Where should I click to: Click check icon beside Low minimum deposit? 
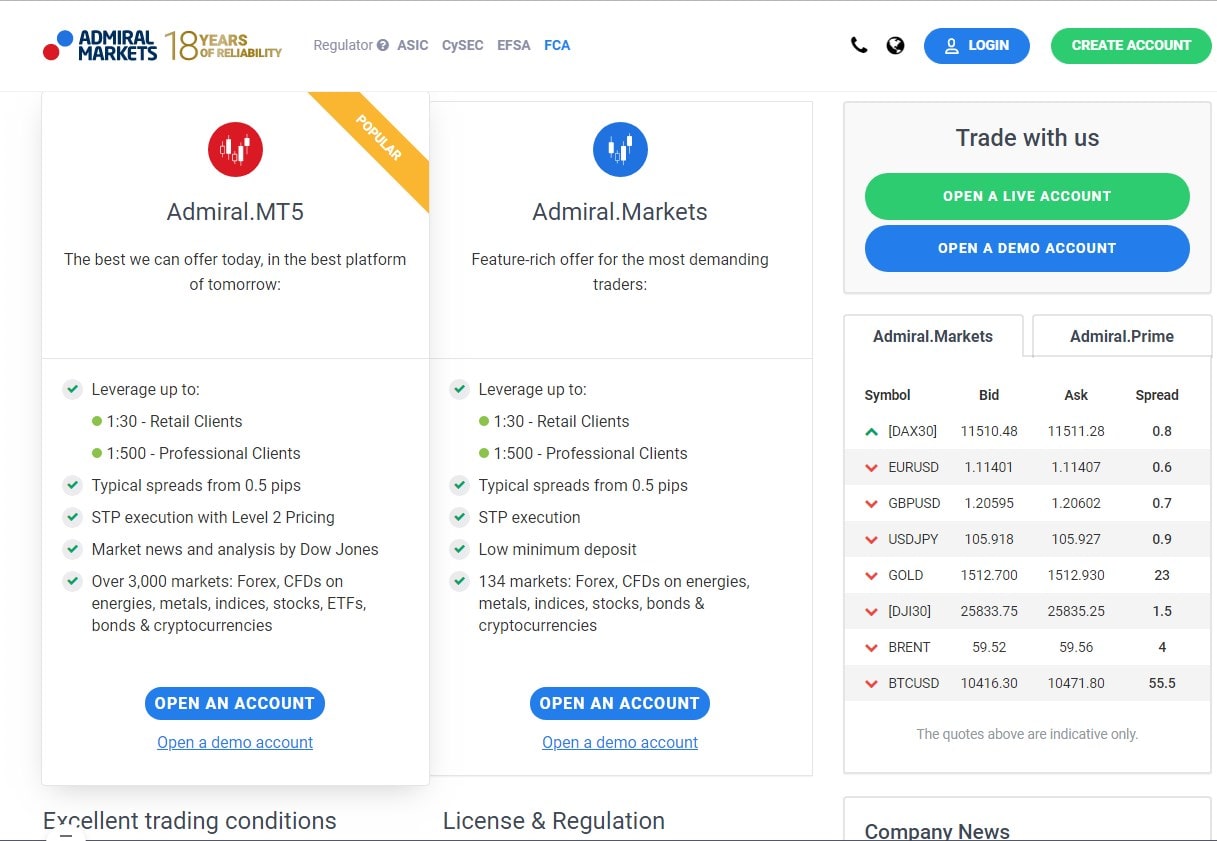(x=459, y=549)
